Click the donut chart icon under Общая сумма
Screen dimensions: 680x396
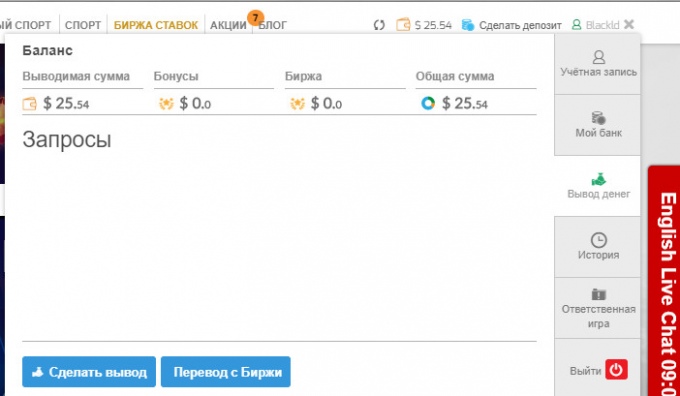point(428,103)
